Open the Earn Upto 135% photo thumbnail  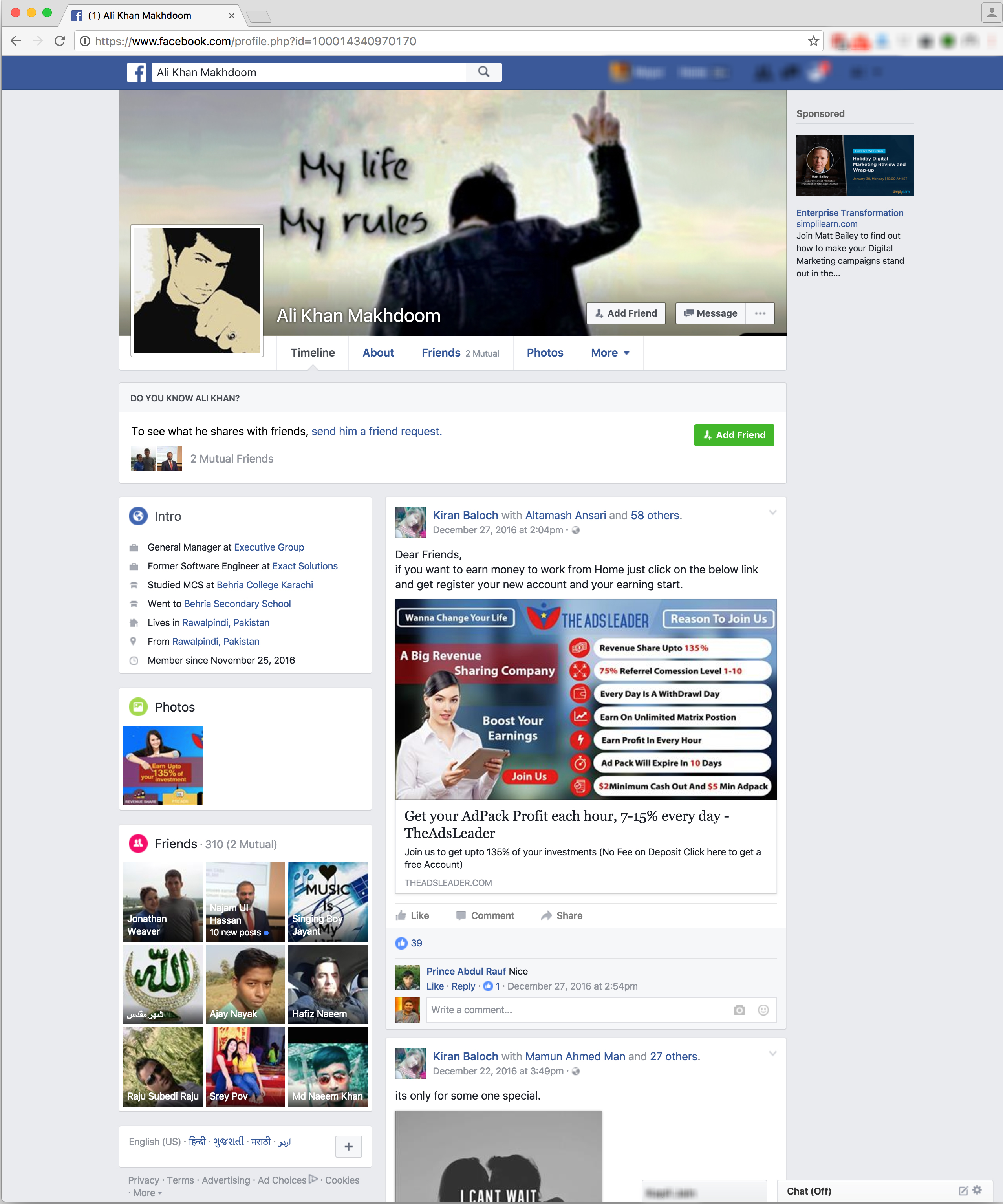[163, 765]
